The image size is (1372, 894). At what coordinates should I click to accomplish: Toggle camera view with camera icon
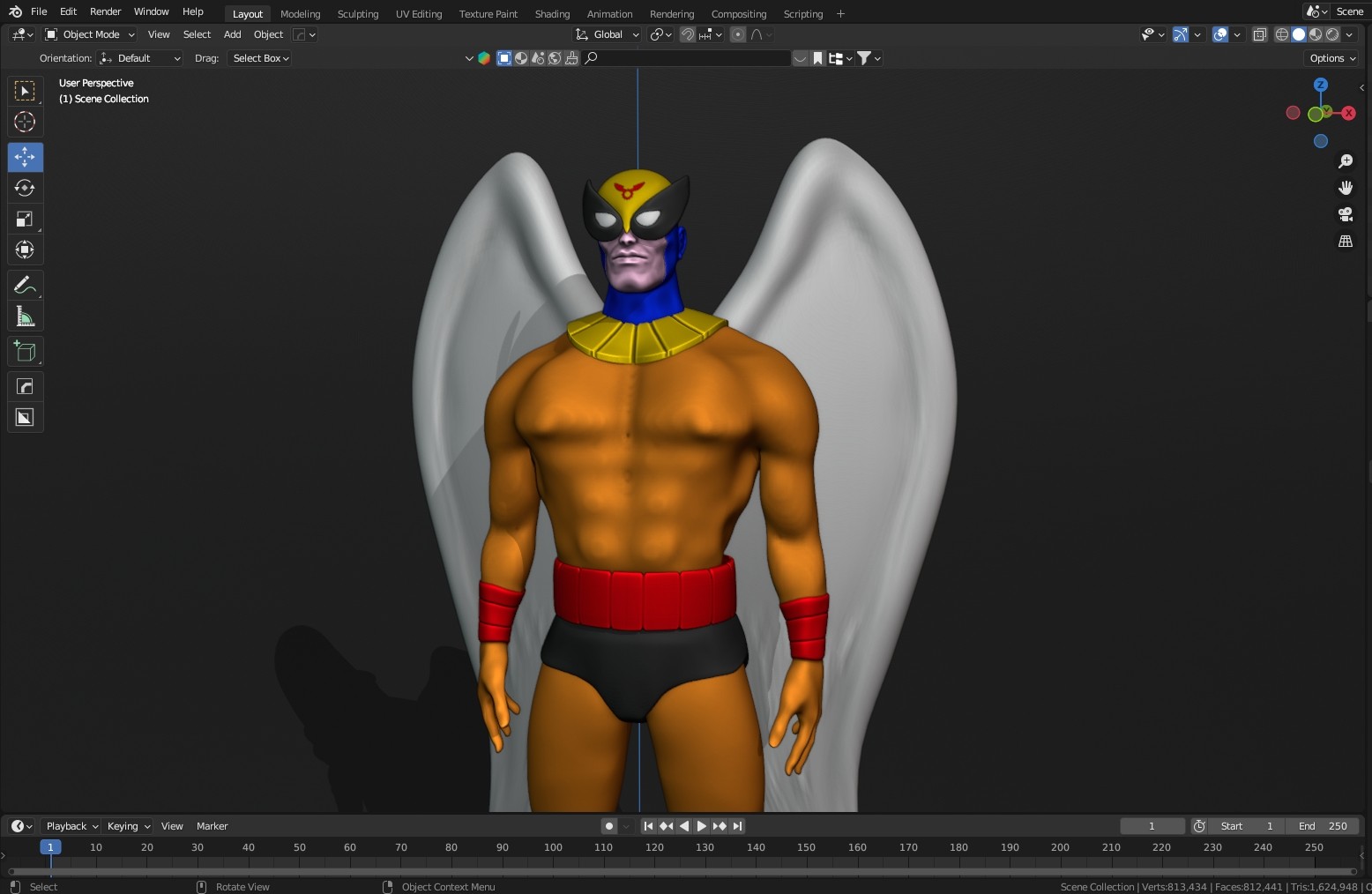1346,214
